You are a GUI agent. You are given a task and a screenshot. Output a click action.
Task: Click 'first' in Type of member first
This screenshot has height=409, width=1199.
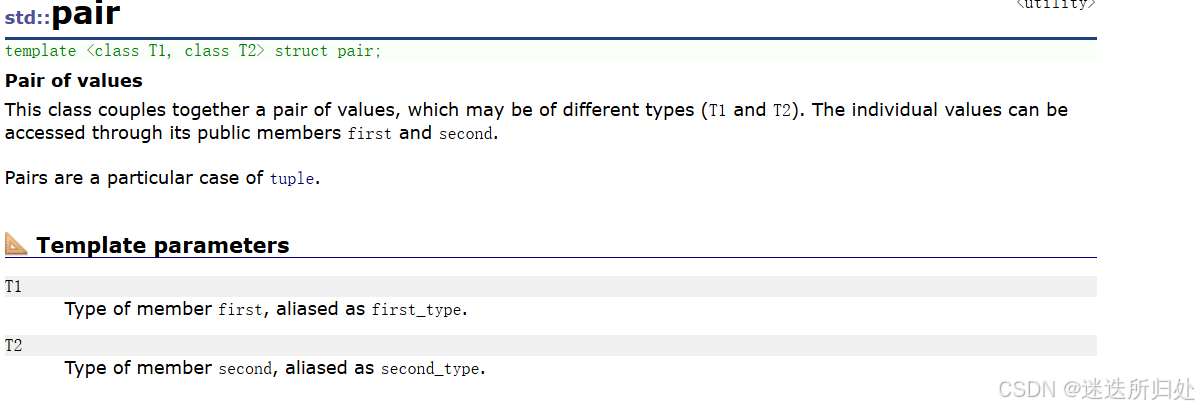pyautogui.click(x=241, y=310)
